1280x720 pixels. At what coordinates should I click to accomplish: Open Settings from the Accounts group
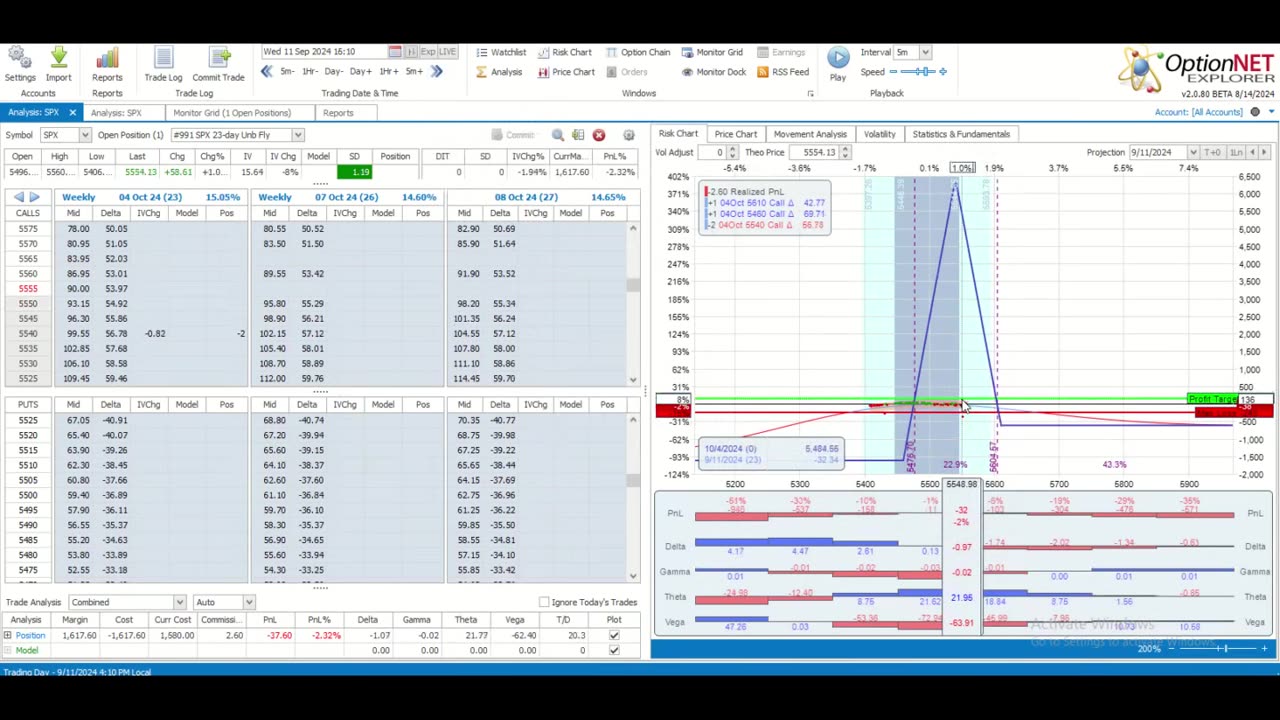pos(20,64)
